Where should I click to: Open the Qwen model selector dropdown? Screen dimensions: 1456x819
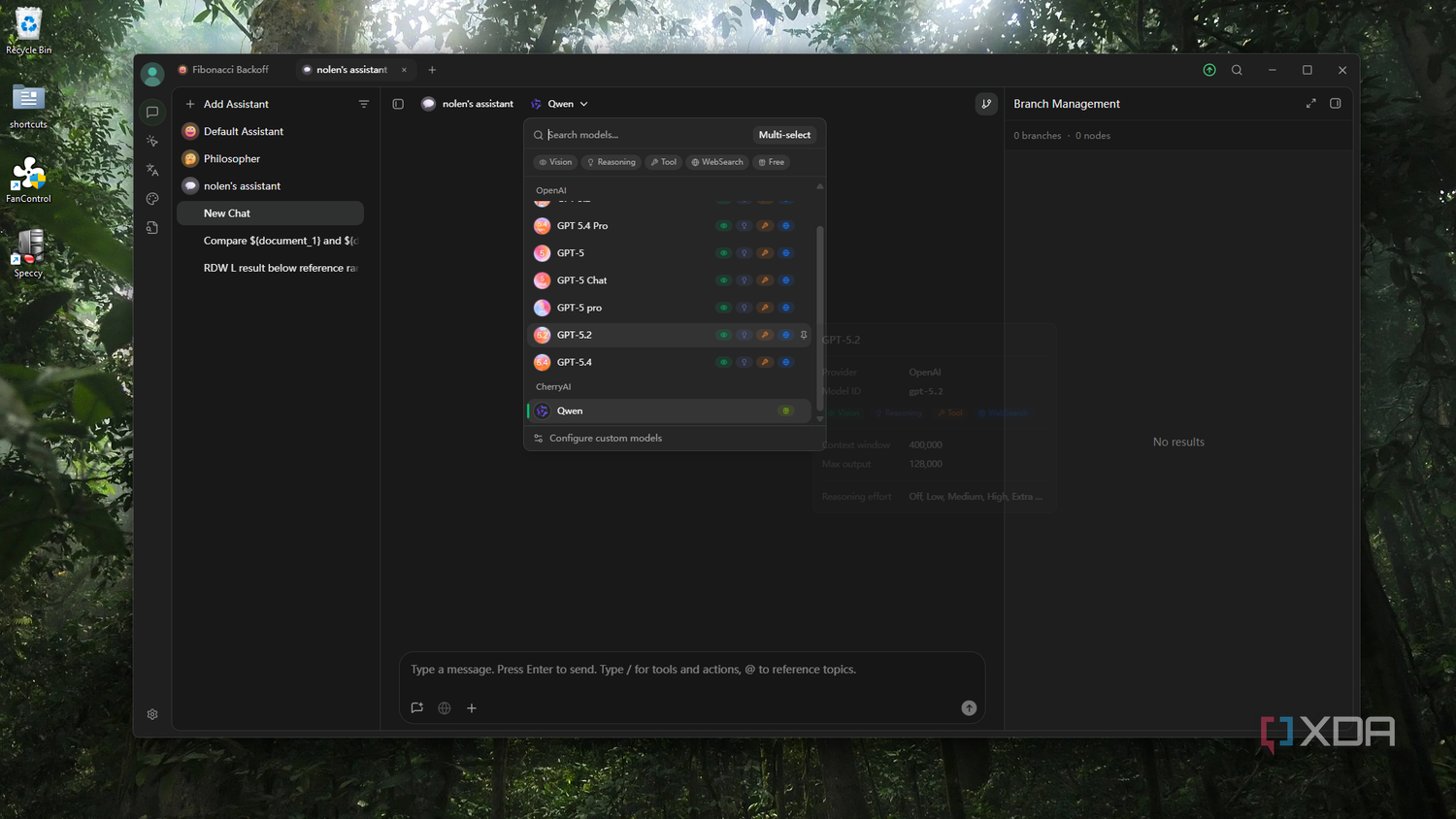pyautogui.click(x=560, y=104)
